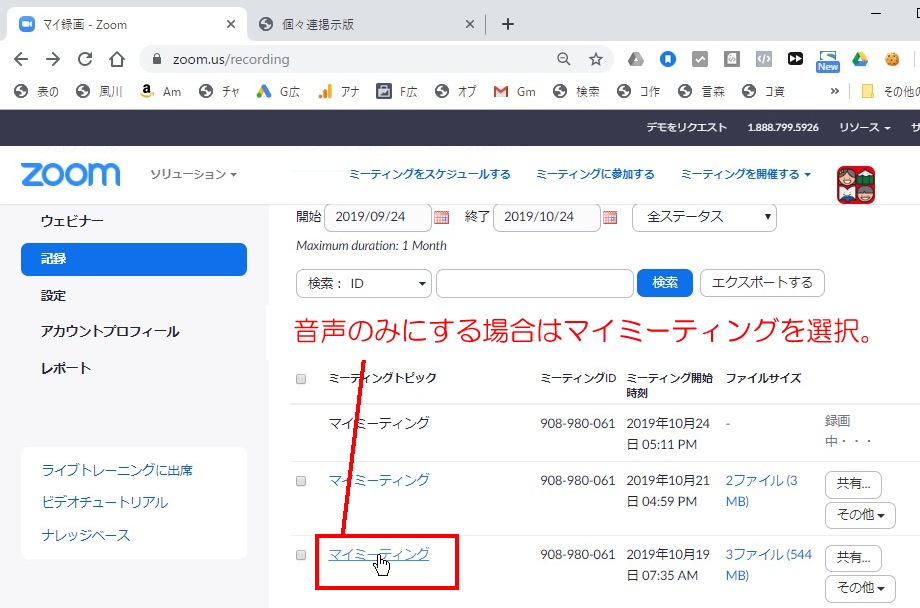Click the gray checkmark extension icon
920x608 pixels.
(700, 59)
